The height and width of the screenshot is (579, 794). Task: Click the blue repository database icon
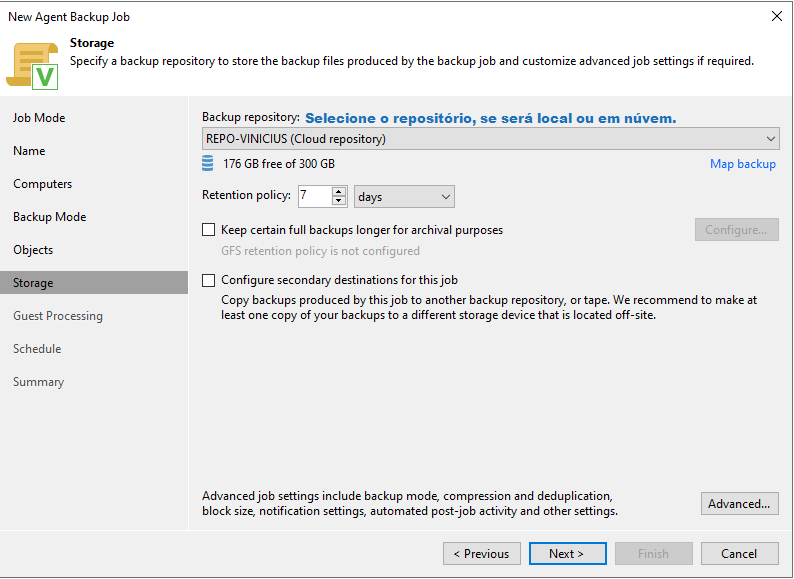click(x=208, y=164)
